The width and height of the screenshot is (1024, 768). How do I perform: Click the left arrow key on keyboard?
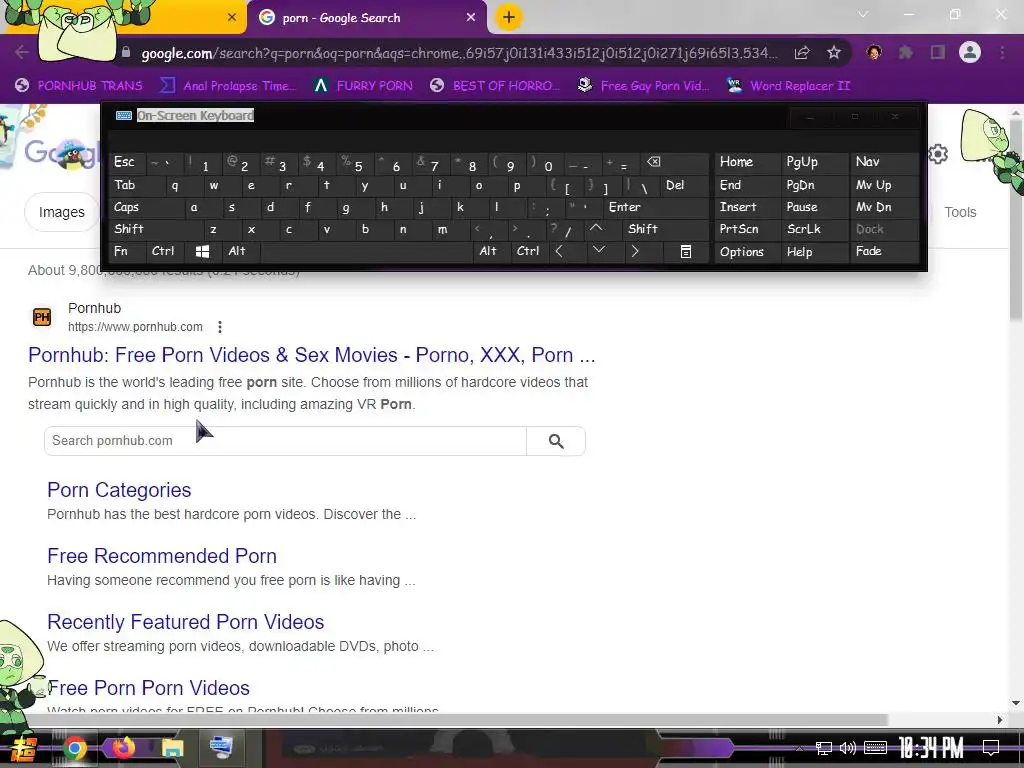pos(559,251)
